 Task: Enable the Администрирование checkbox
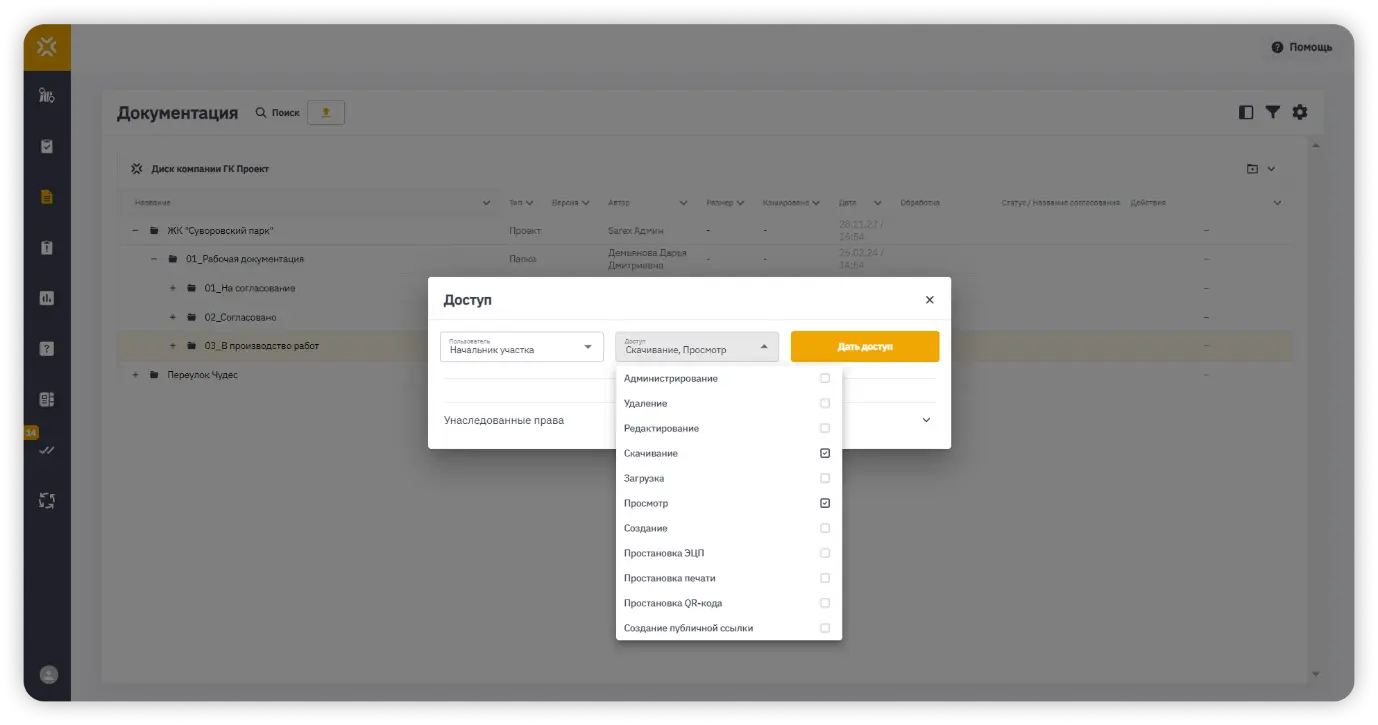[824, 379]
